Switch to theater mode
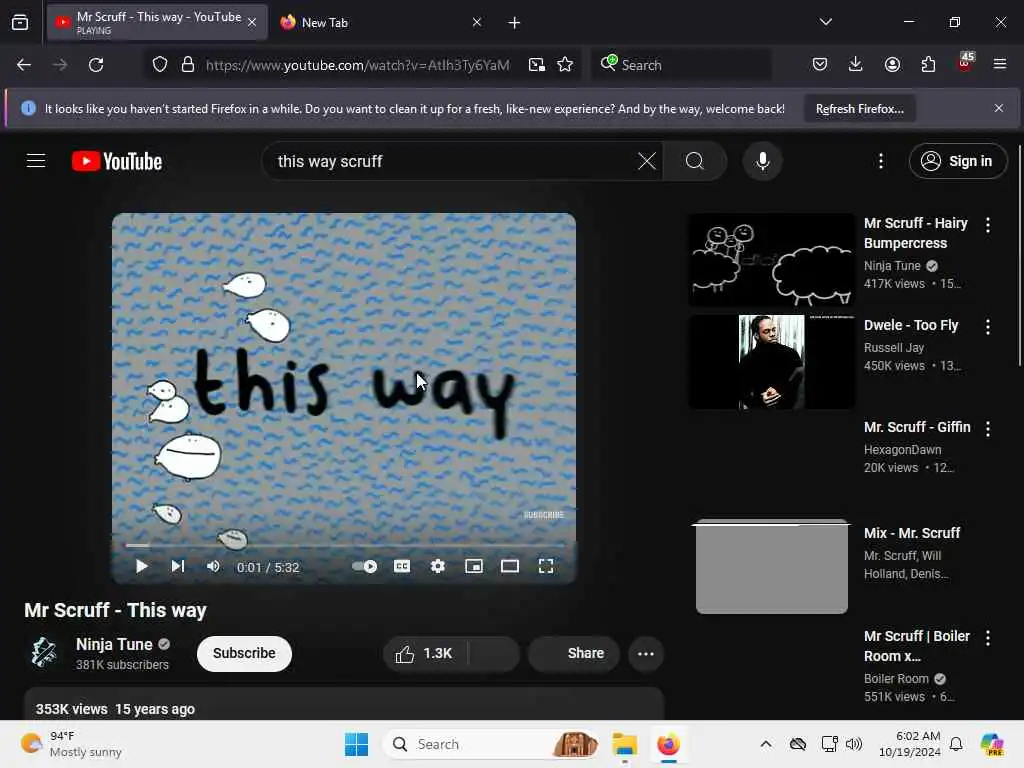 point(510,566)
